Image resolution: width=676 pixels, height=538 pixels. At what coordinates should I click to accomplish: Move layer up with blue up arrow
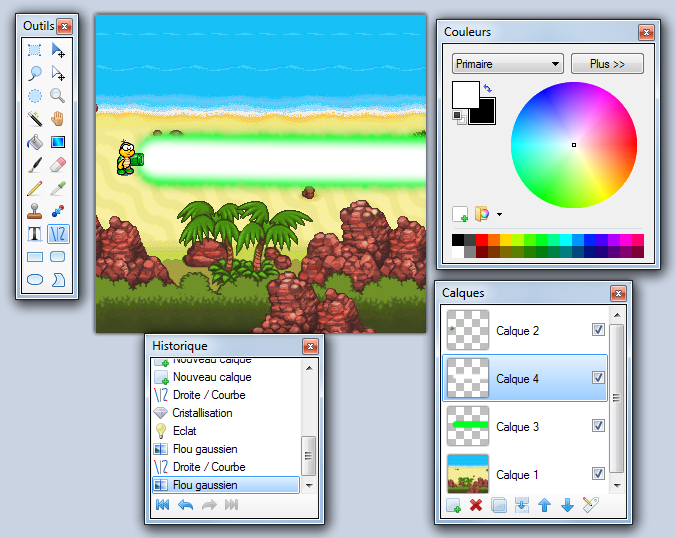[x=545, y=506]
